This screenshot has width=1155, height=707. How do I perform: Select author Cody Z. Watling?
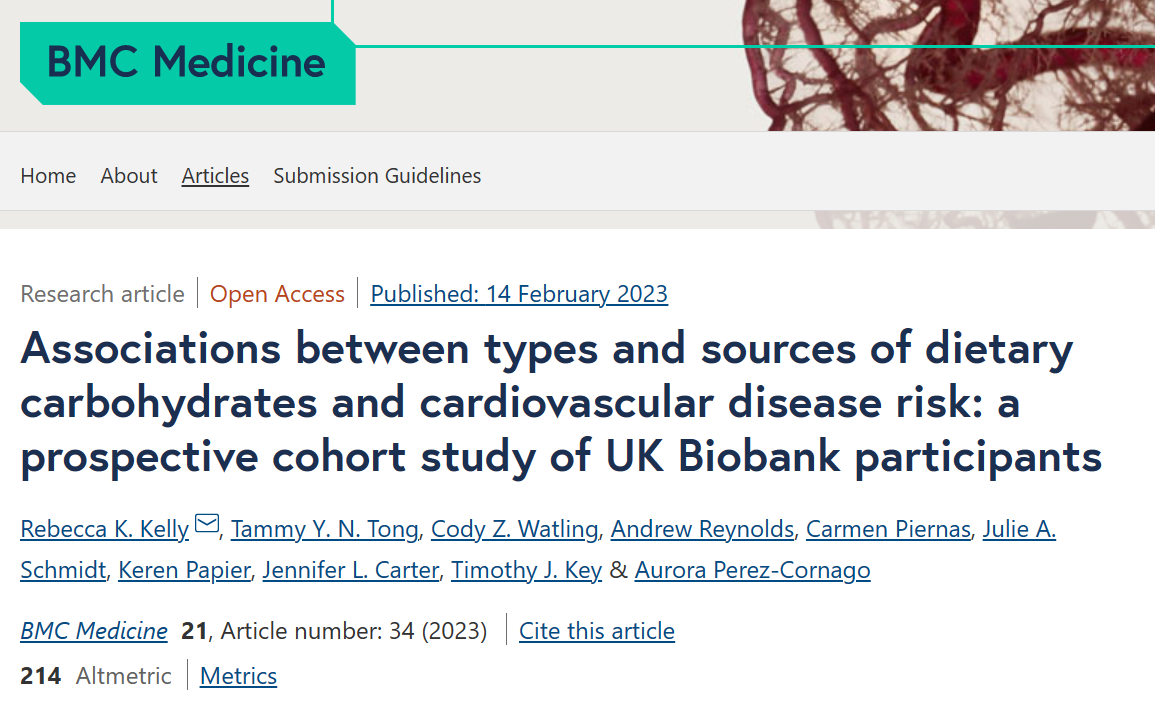tap(514, 529)
